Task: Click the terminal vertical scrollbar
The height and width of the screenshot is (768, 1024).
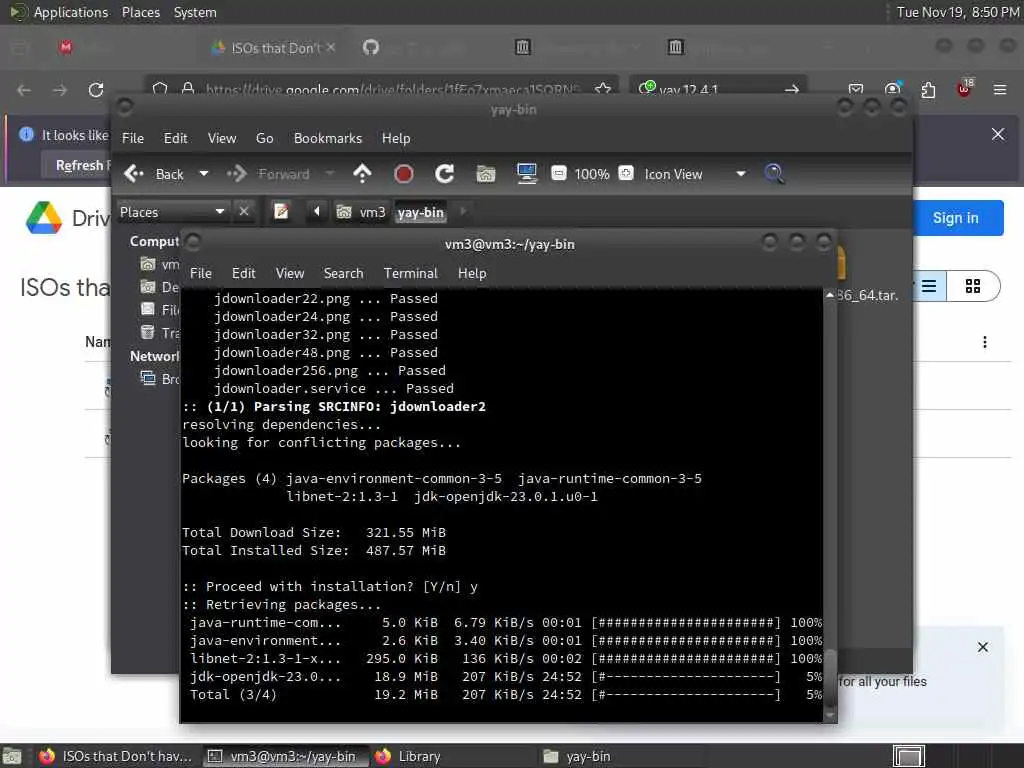Action: pos(830,679)
